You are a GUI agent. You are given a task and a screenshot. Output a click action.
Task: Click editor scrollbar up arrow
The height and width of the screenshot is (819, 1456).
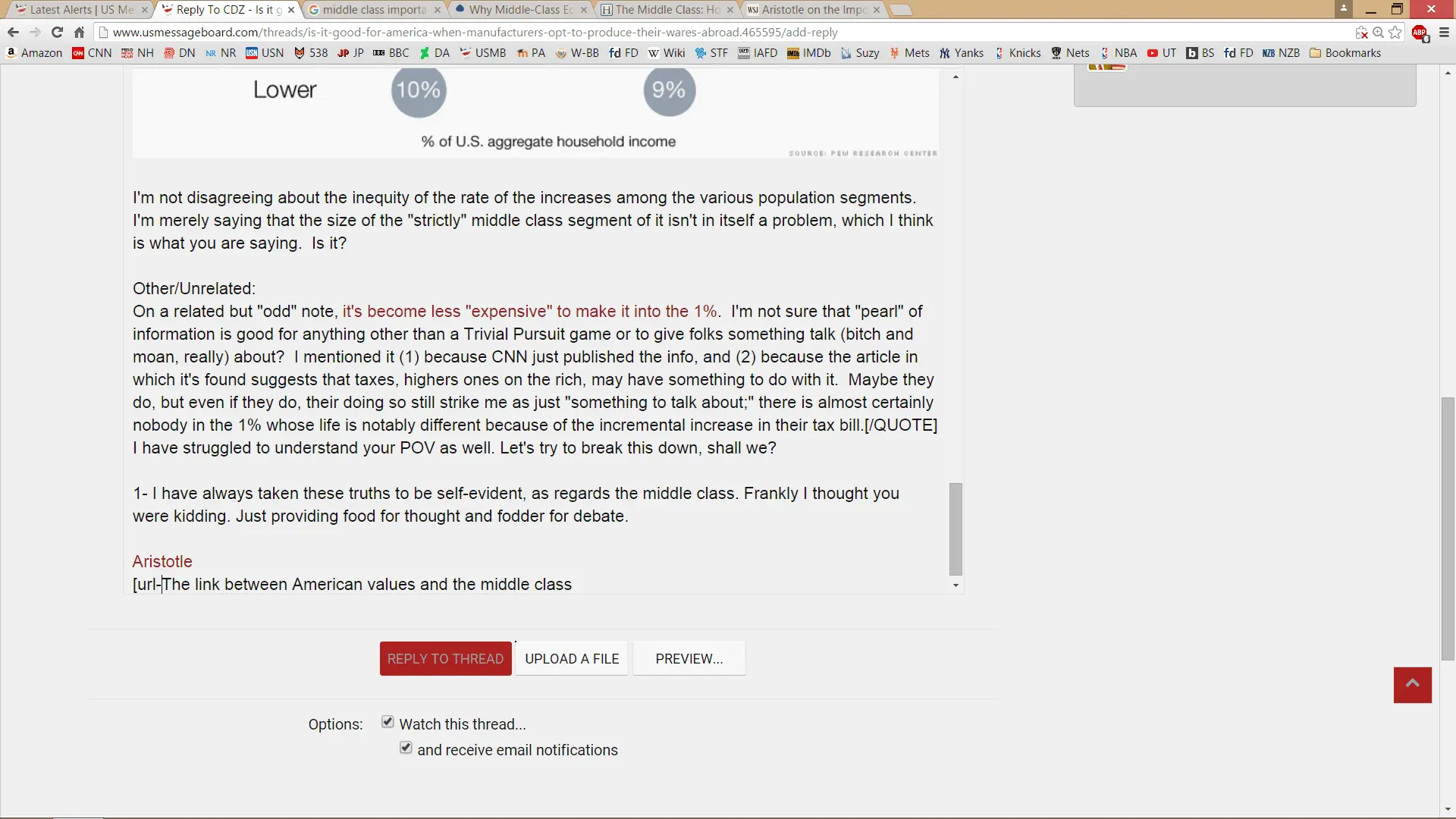click(x=955, y=77)
